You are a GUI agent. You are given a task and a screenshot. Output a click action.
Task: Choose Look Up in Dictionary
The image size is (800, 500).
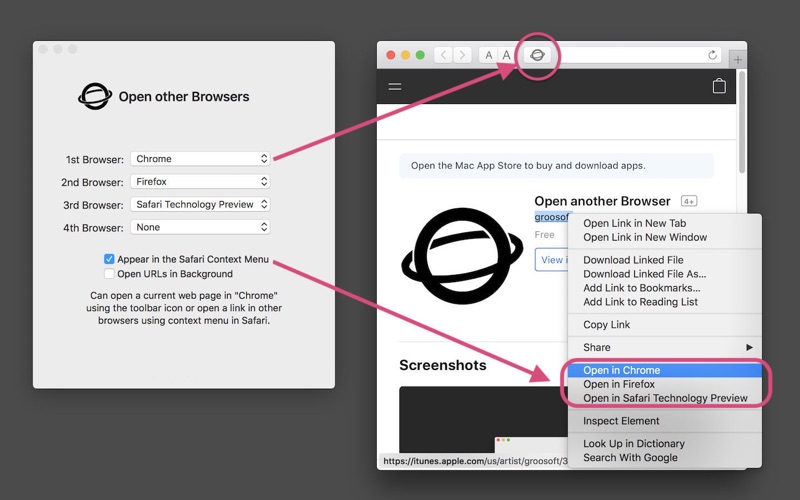(x=665, y=444)
